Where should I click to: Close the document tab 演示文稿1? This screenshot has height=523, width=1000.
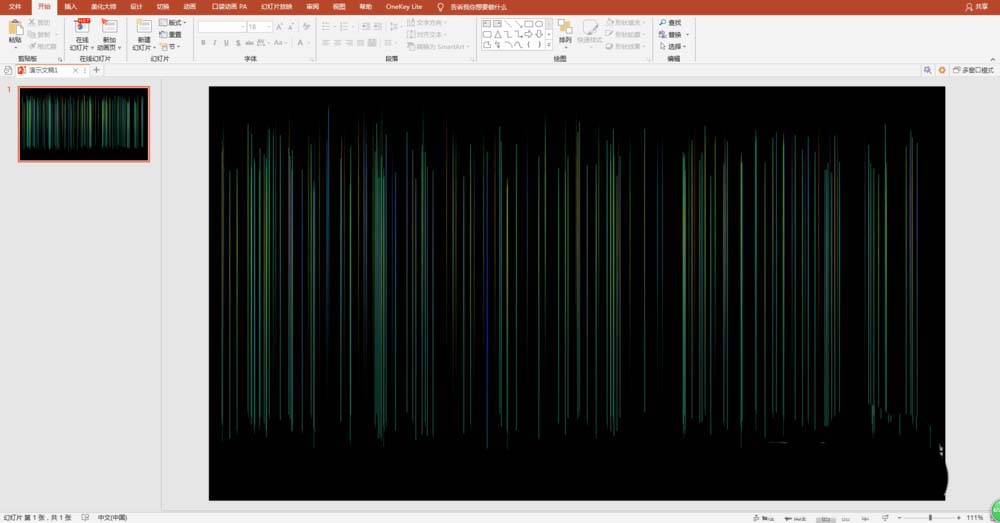pyautogui.click(x=75, y=70)
